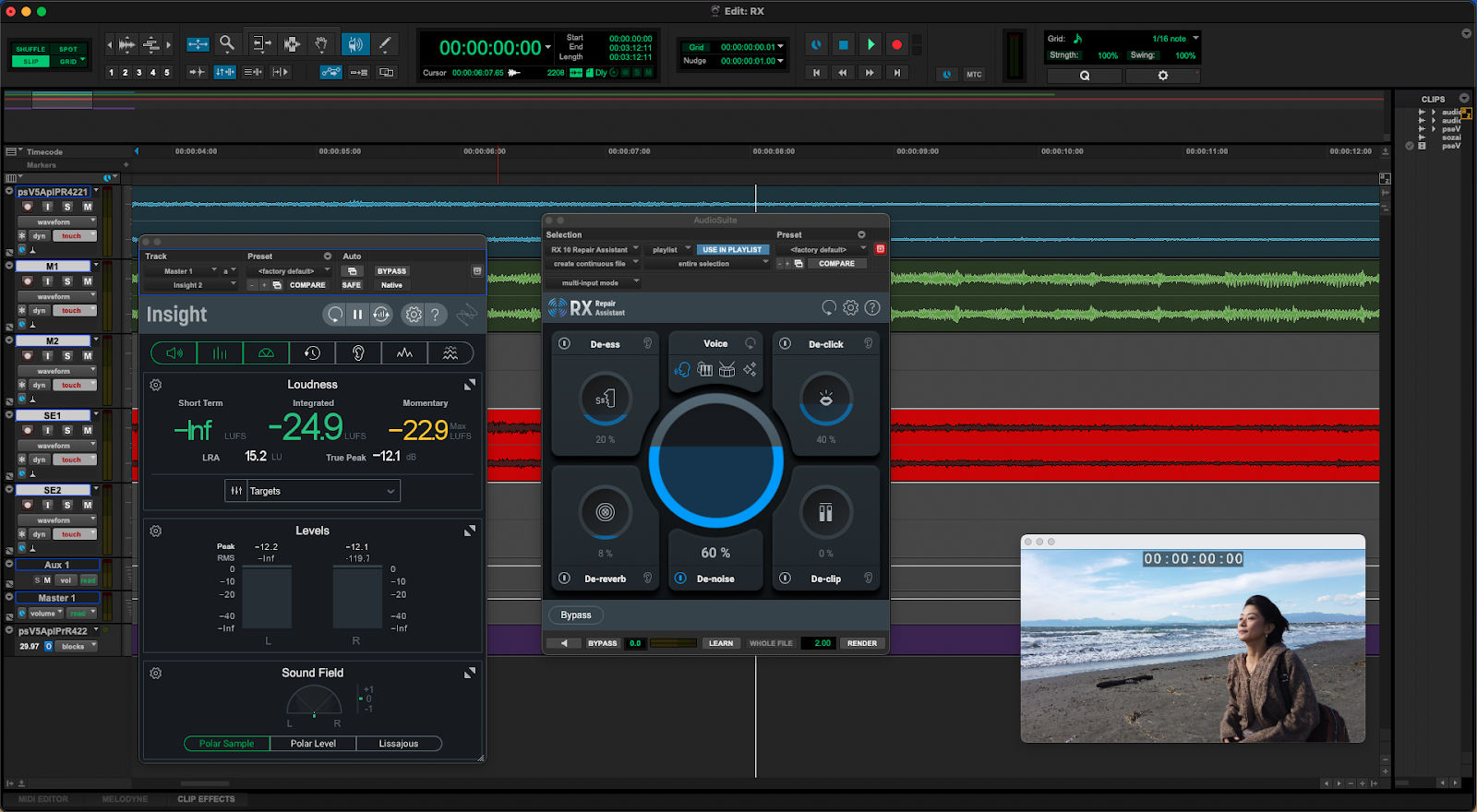Open the playlist dropdown in AudioSuite

click(670, 249)
